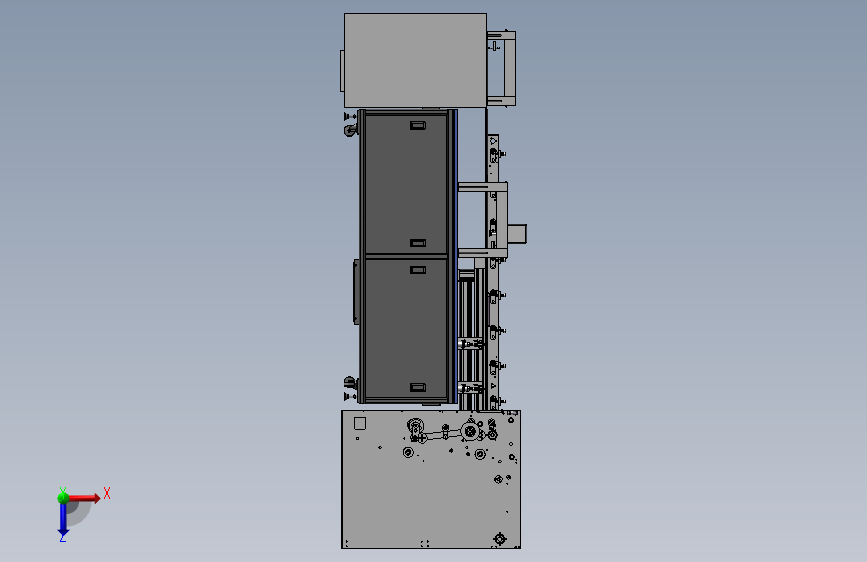Select the large light-gray box at the model's top

click(415, 60)
